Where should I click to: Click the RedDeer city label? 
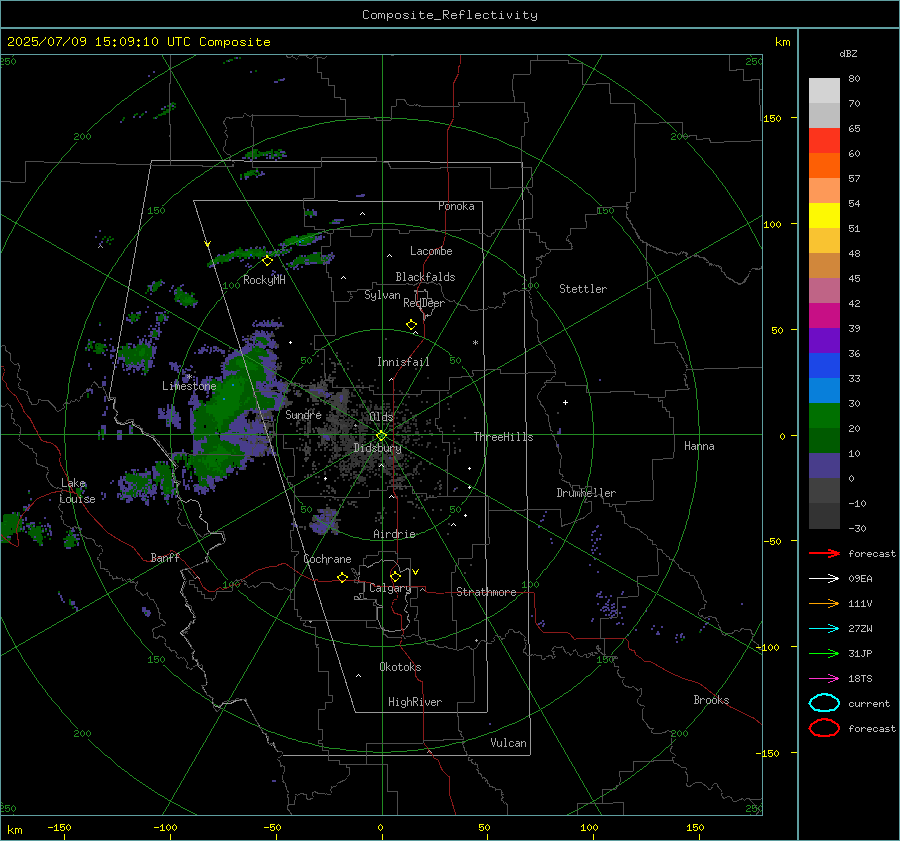424,303
